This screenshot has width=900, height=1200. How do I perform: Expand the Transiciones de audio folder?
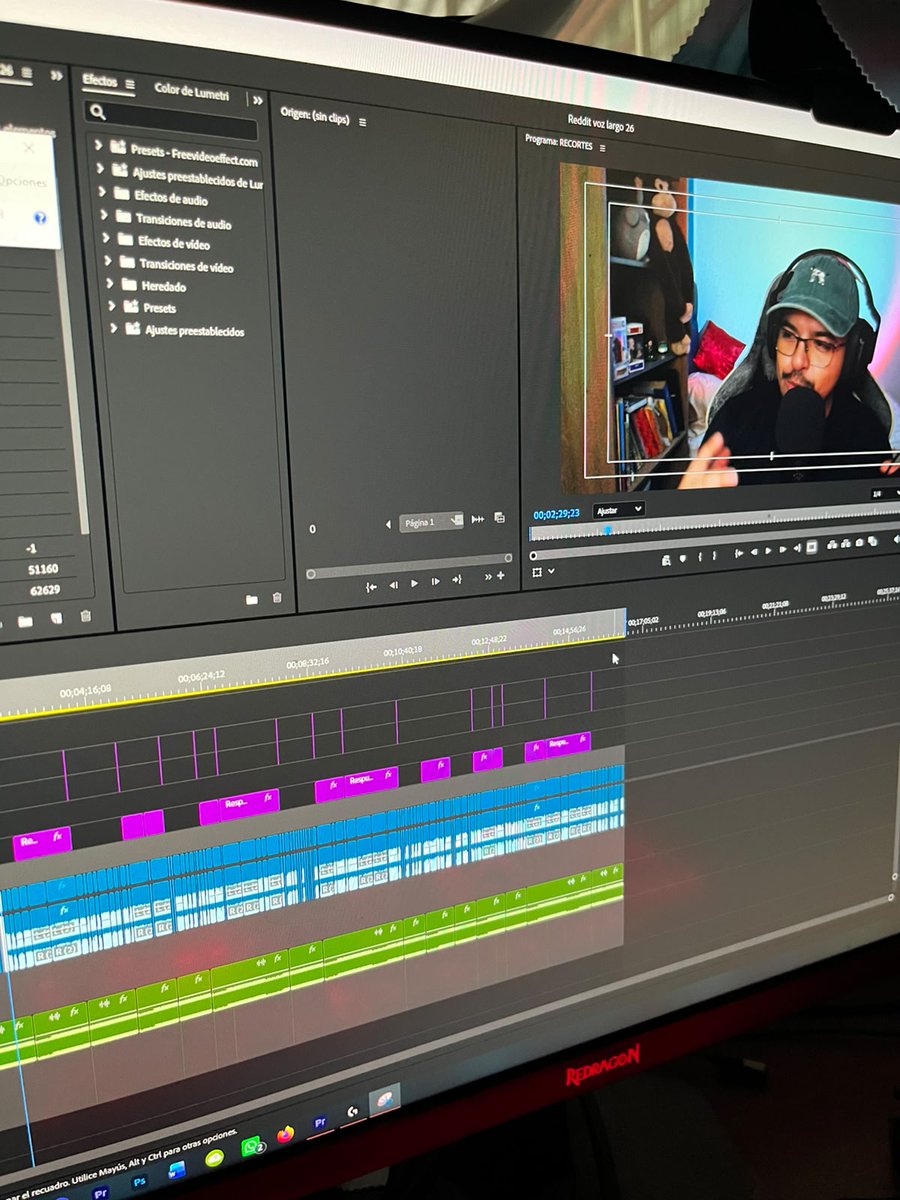pyautogui.click(x=104, y=215)
